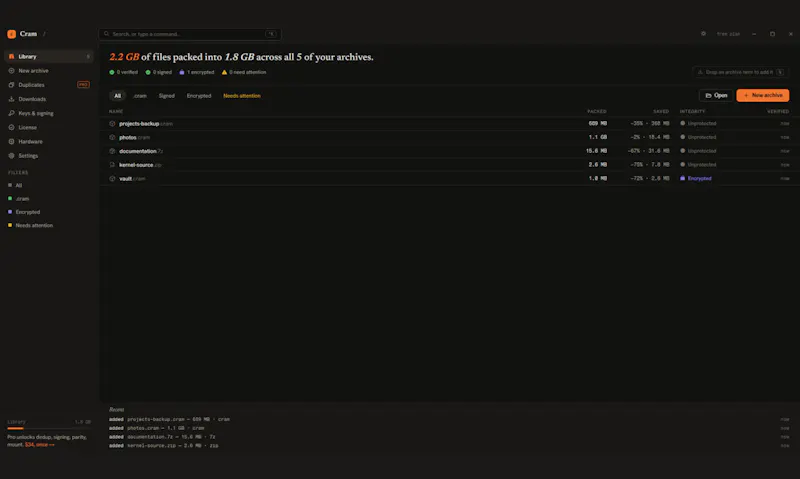Image resolution: width=800 pixels, height=479 pixels.
Task: Click the Encrypted label on vault row
Action: [699, 179]
